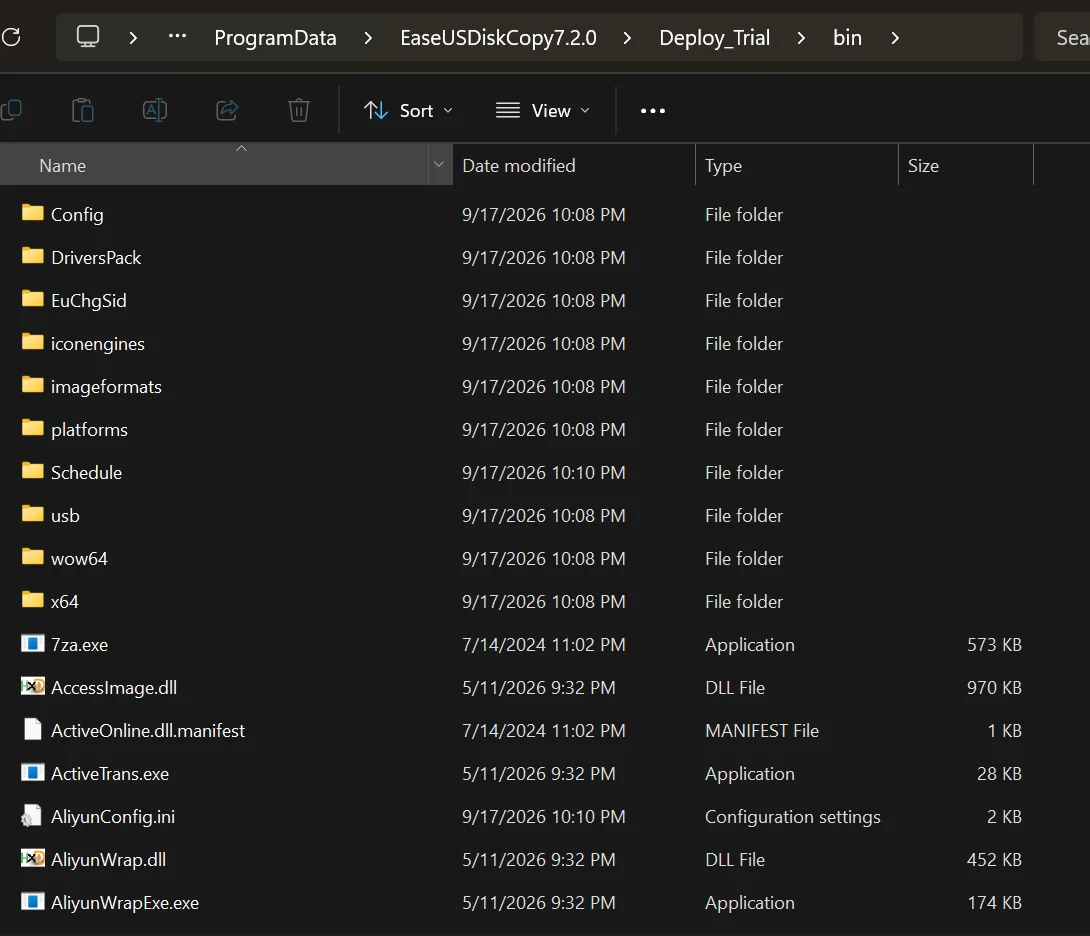
Task: Expand hidden breadcrumb path ellipsis
Action: pyautogui.click(x=177, y=36)
